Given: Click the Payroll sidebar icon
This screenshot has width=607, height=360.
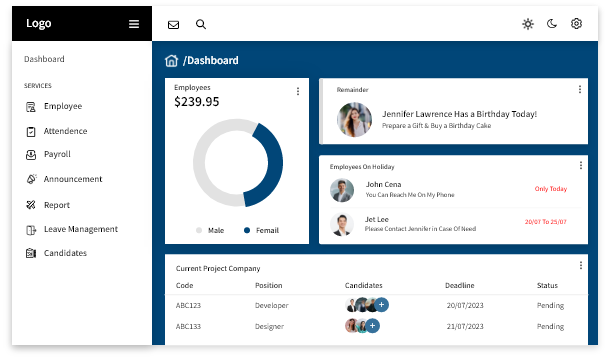Looking at the screenshot, I should coord(31,155).
